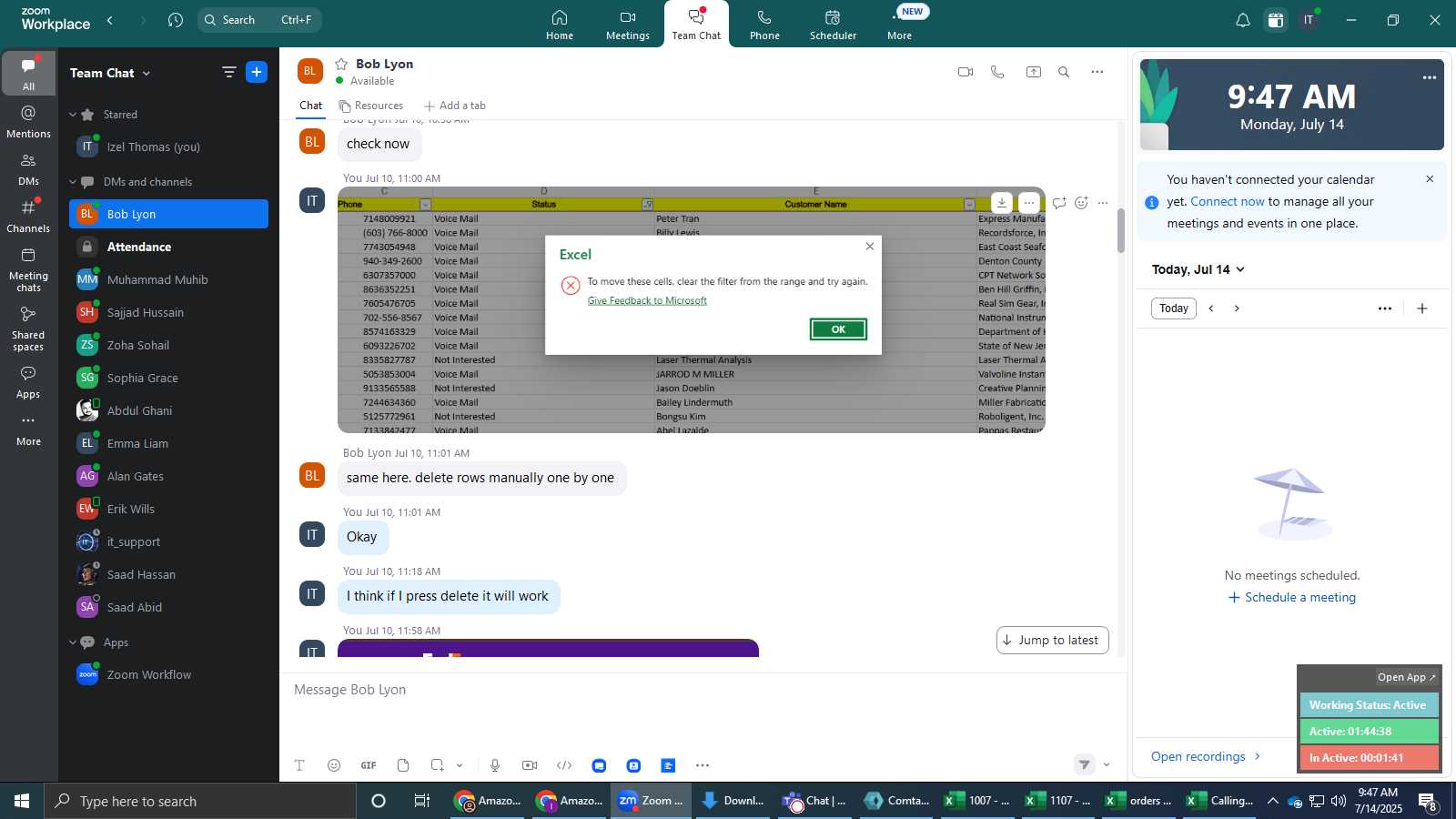Record a video message in composer
Screen dimensions: 1456x819
[x=530, y=765]
